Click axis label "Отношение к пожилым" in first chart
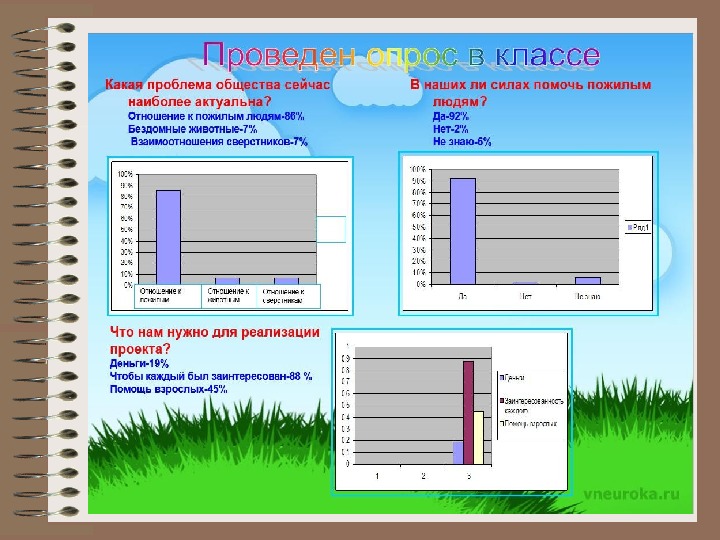This screenshot has width=720, height=540. 161,295
